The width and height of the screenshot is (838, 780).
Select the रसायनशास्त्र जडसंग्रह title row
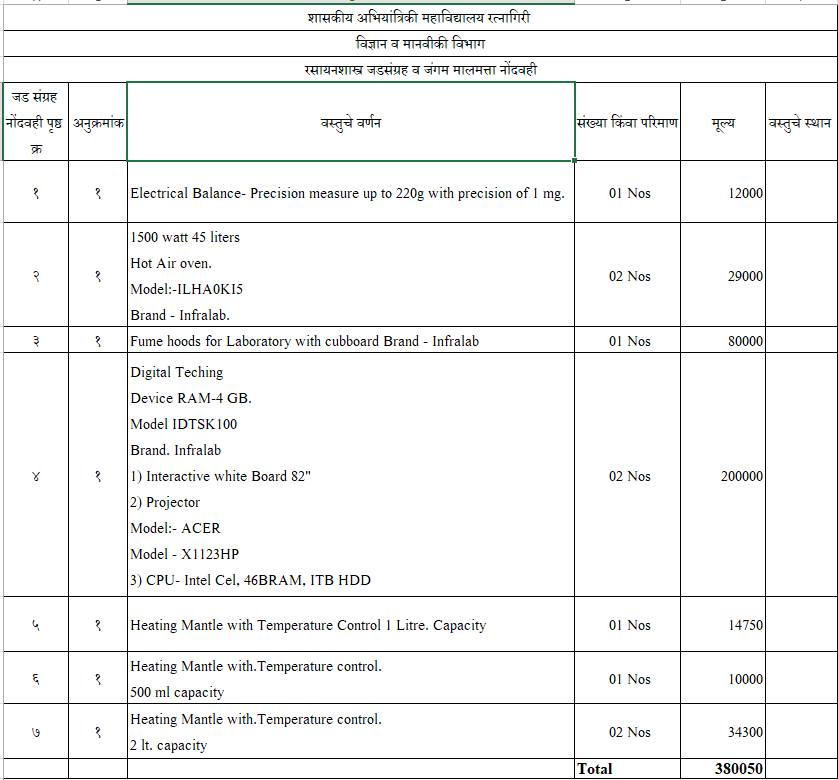pyautogui.click(x=419, y=70)
